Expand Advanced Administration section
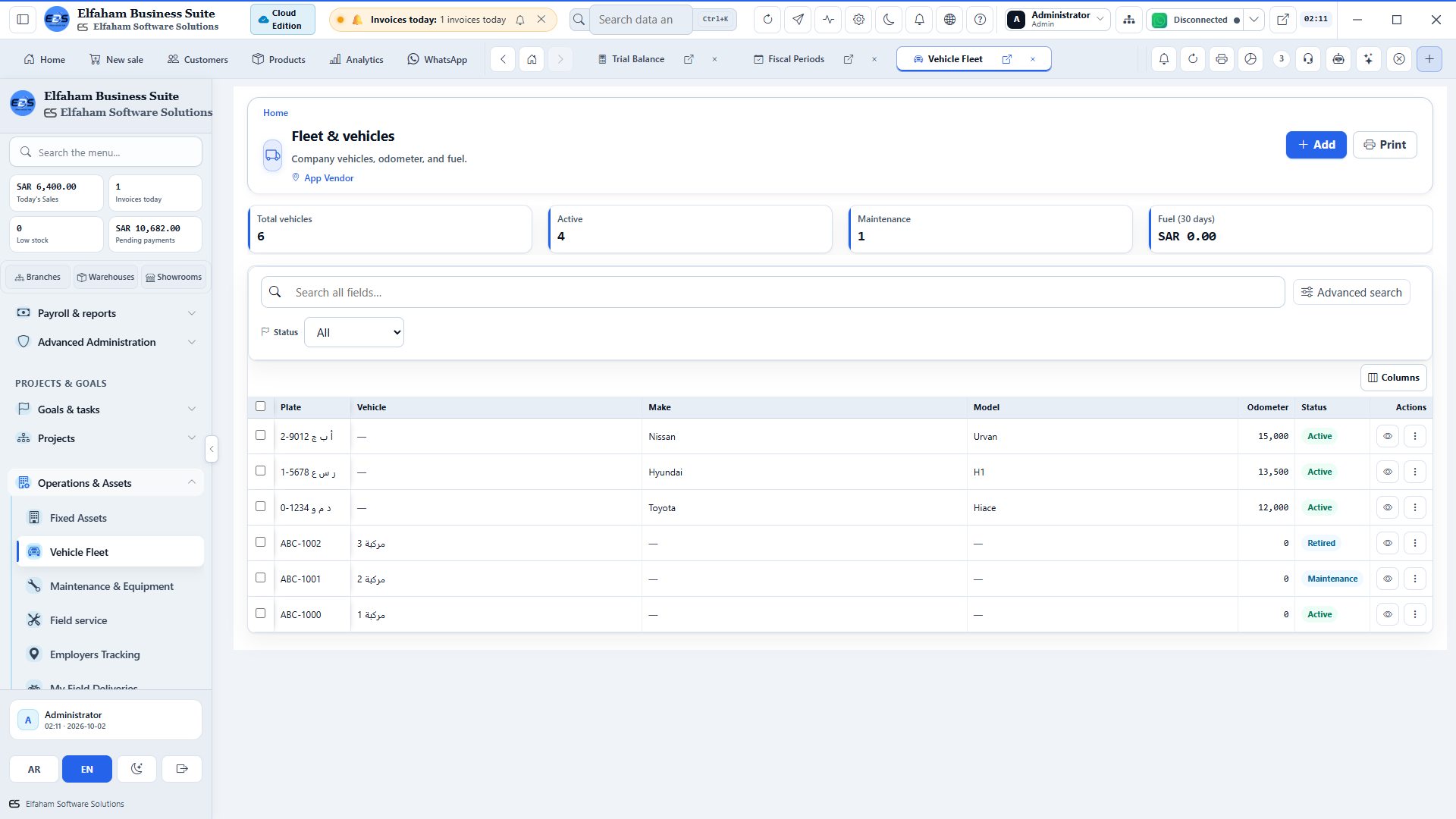The image size is (1456, 819). pyautogui.click(x=106, y=342)
